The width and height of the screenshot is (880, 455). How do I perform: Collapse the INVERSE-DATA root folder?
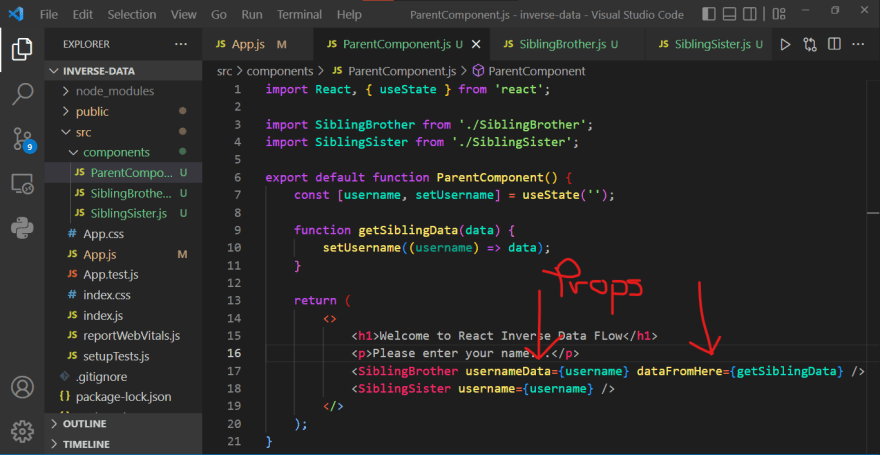[x=123, y=71]
